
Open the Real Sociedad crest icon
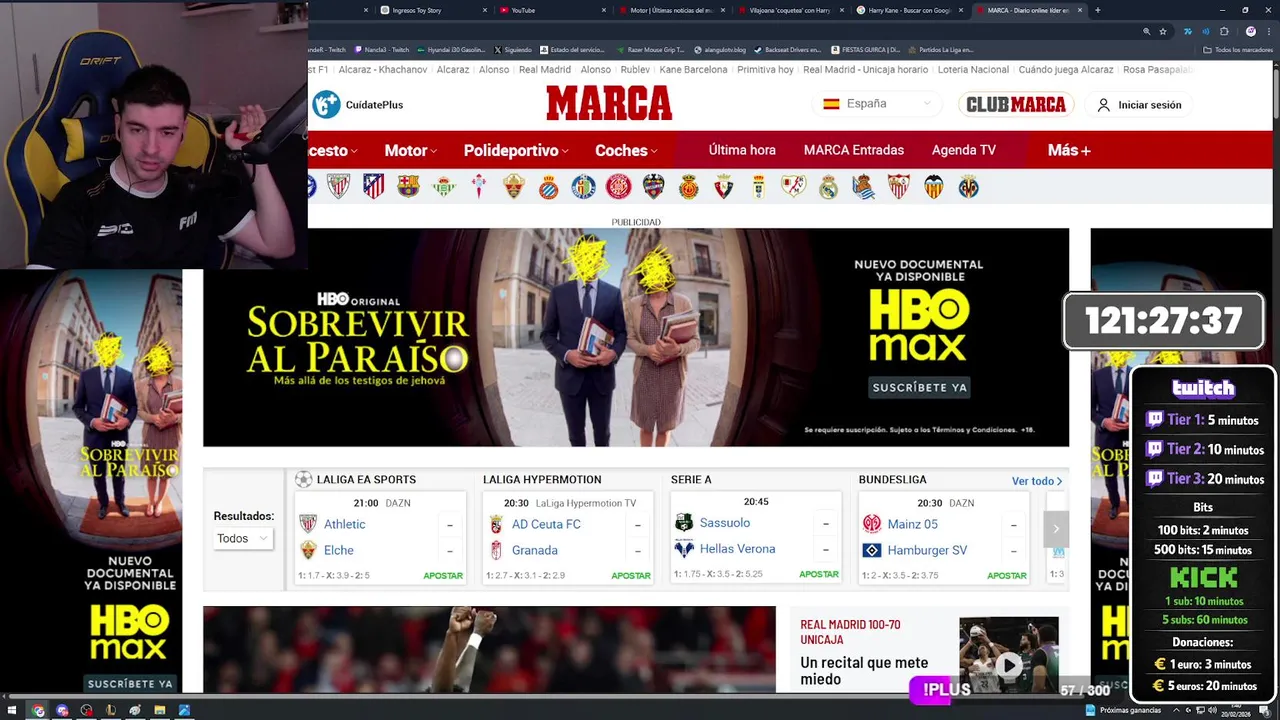(863, 187)
